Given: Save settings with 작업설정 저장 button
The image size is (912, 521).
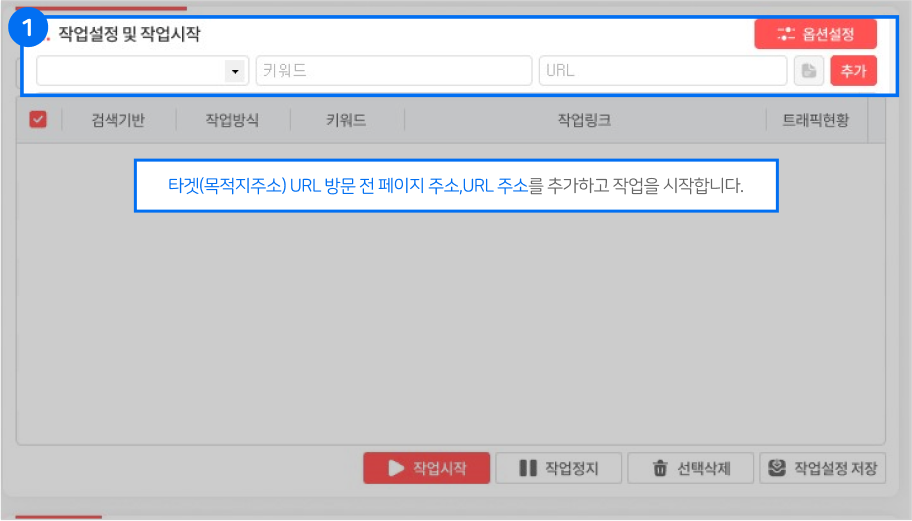Looking at the screenshot, I should 822,468.
